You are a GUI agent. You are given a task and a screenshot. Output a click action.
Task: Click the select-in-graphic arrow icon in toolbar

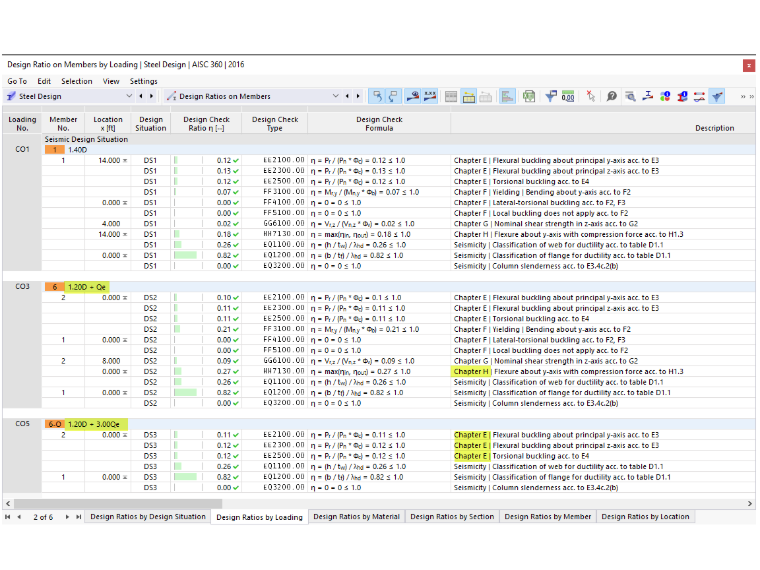(377, 96)
